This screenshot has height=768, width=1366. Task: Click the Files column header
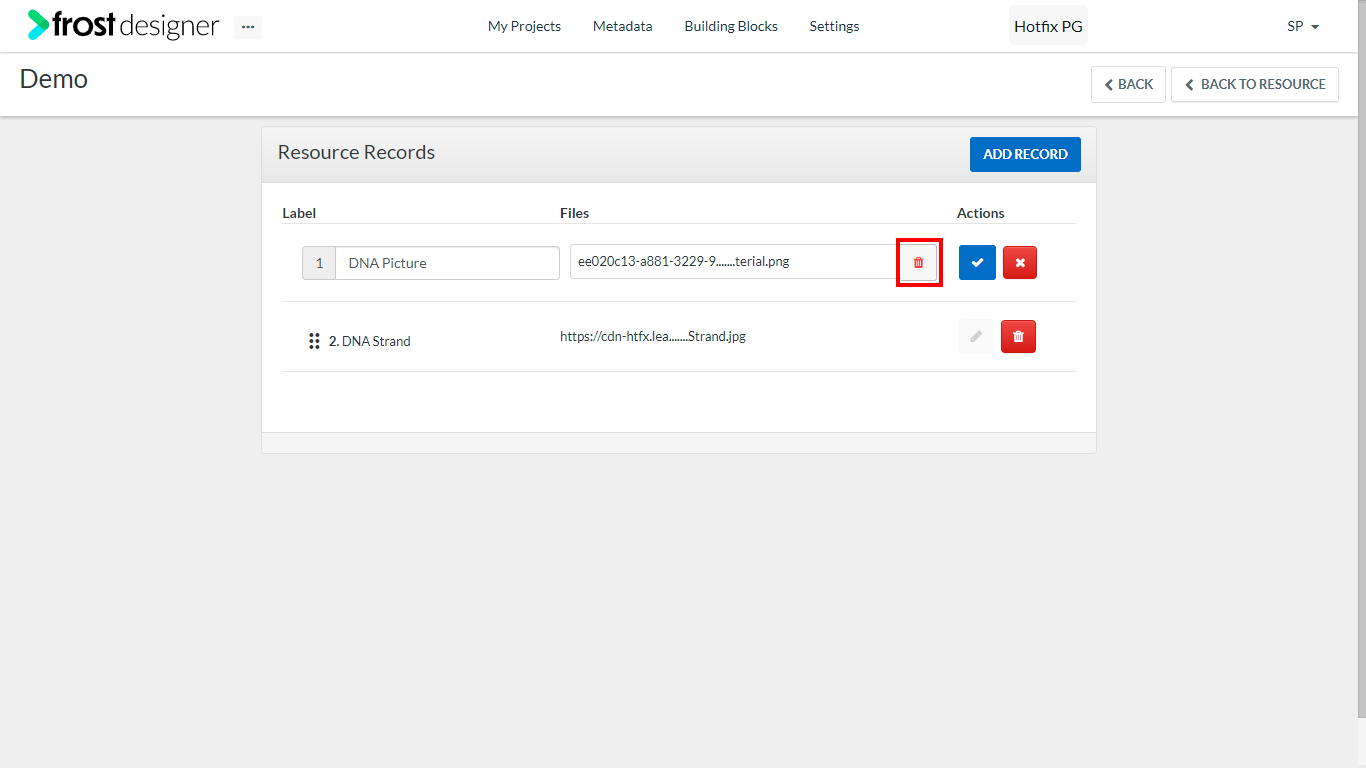click(x=574, y=213)
